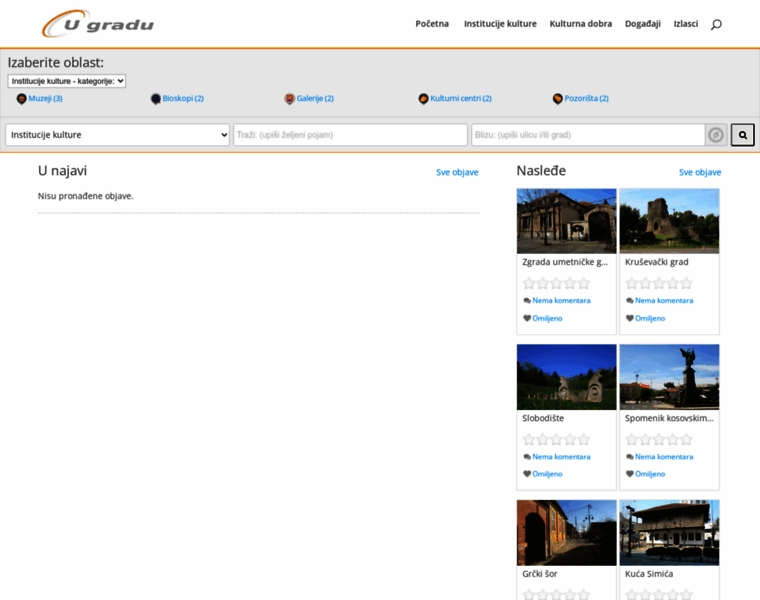Image resolution: width=760 pixels, height=600 pixels.
Task: Click star rating of Slobodište
Action: click(x=556, y=440)
